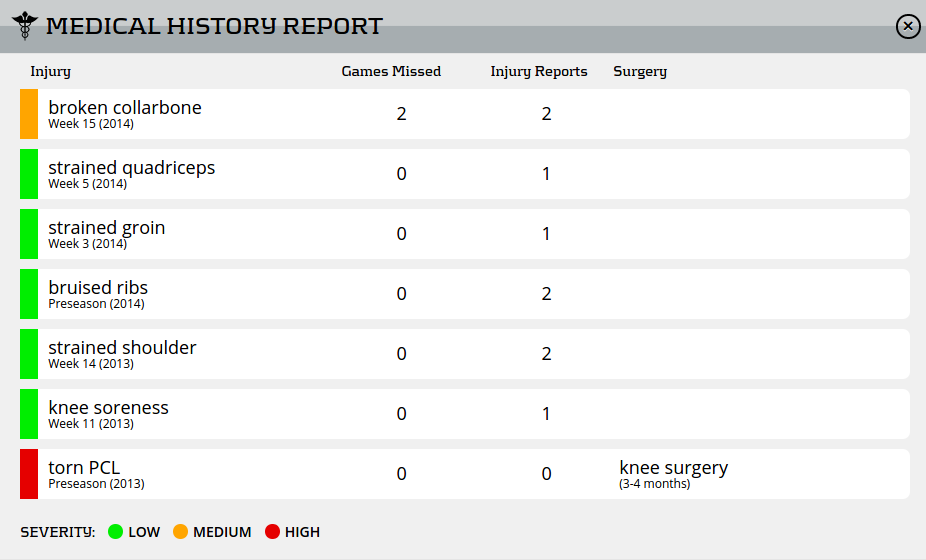Click the Games Missed column header
Screen dimensions: 926x560
(391, 72)
